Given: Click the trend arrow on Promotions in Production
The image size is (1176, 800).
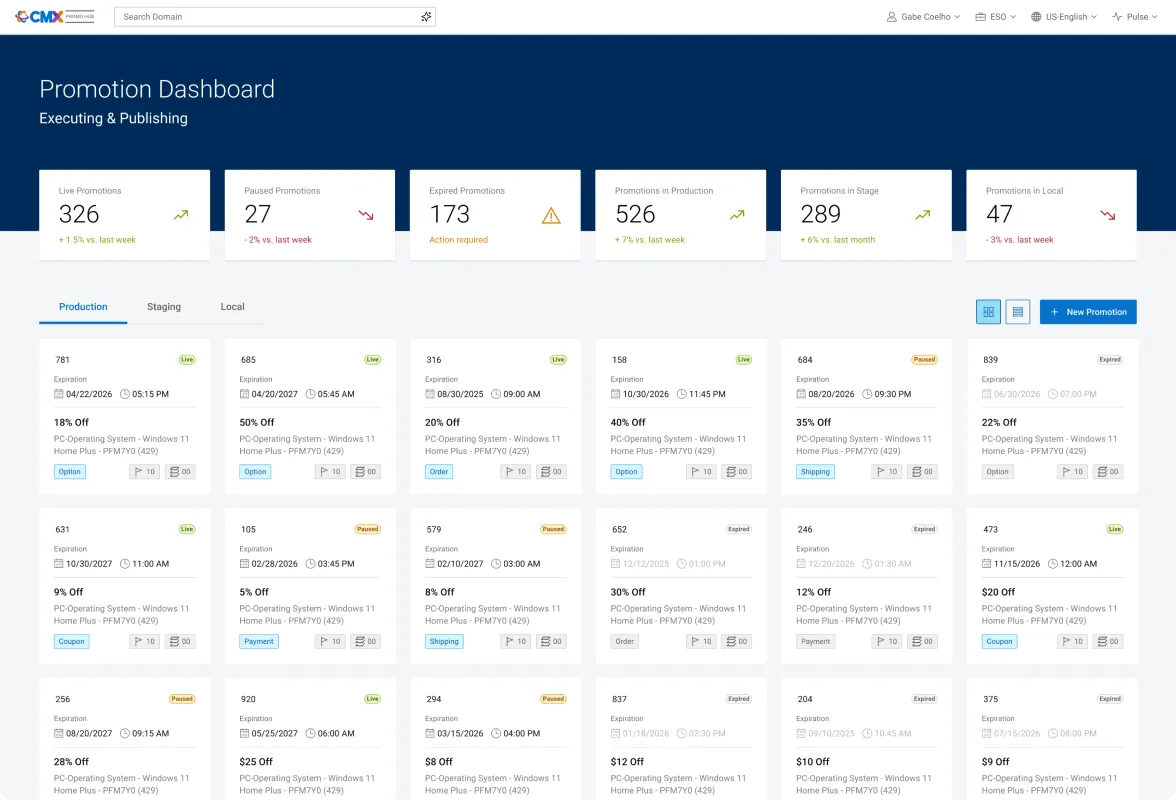Looking at the screenshot, I should [737, 215].
